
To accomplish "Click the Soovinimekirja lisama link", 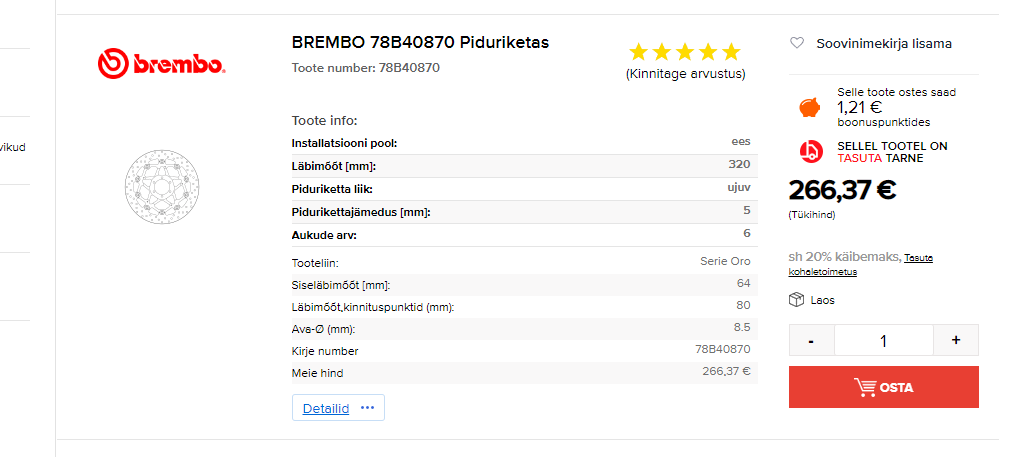I will coord(884,44).
